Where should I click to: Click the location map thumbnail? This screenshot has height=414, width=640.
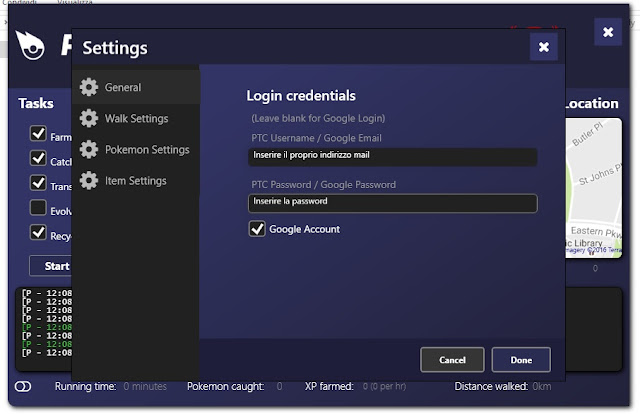pos(593,188)
